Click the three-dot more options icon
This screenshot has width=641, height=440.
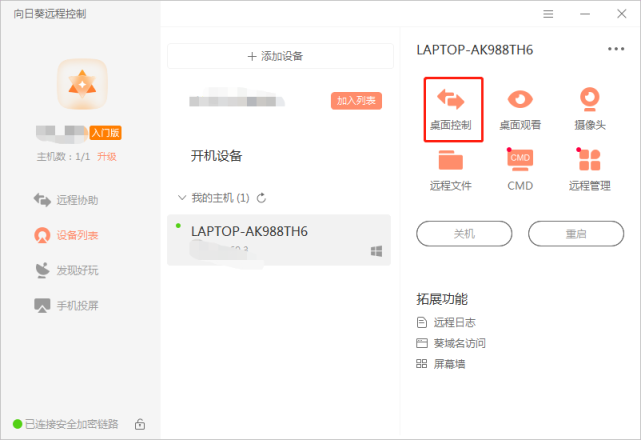click(x=616, y=49)
